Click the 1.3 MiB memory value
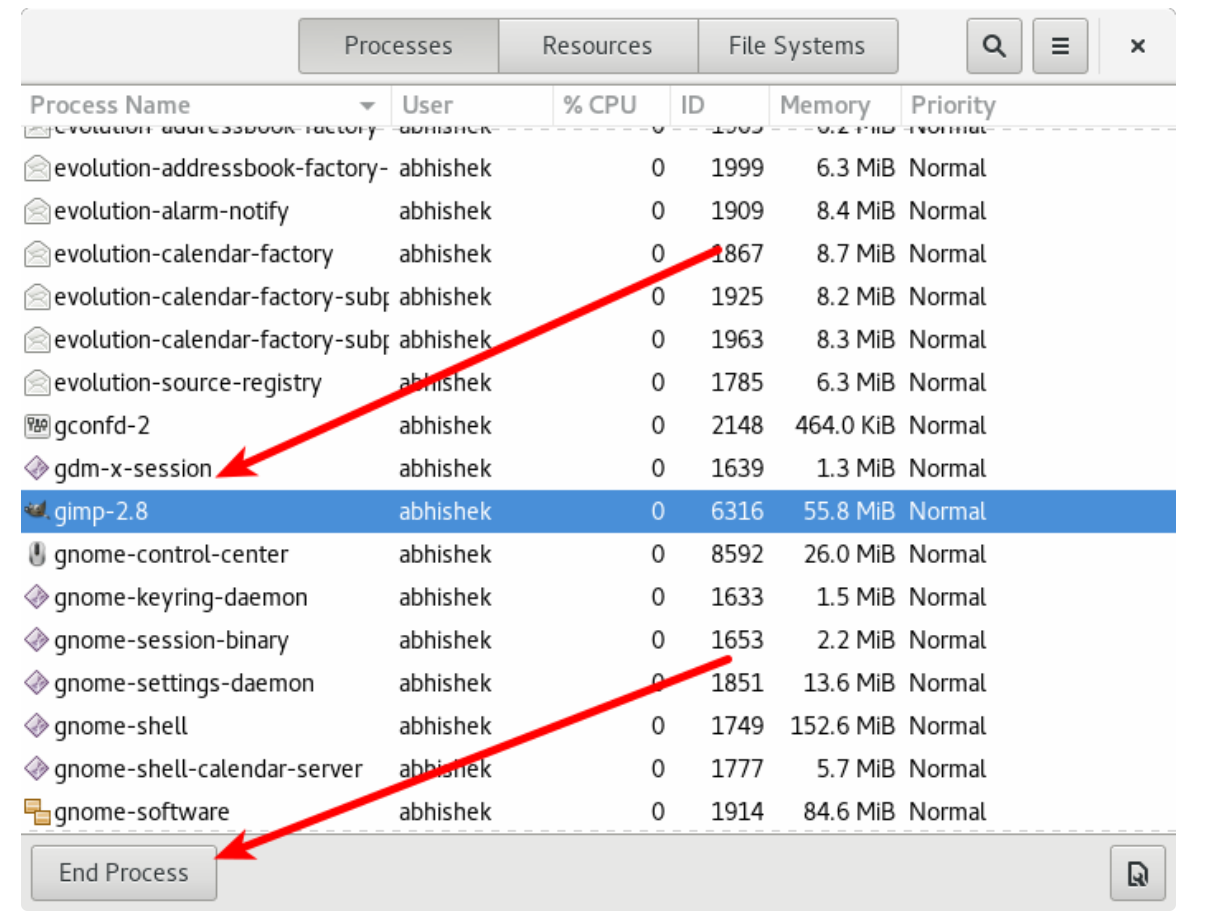 [855, 469]
